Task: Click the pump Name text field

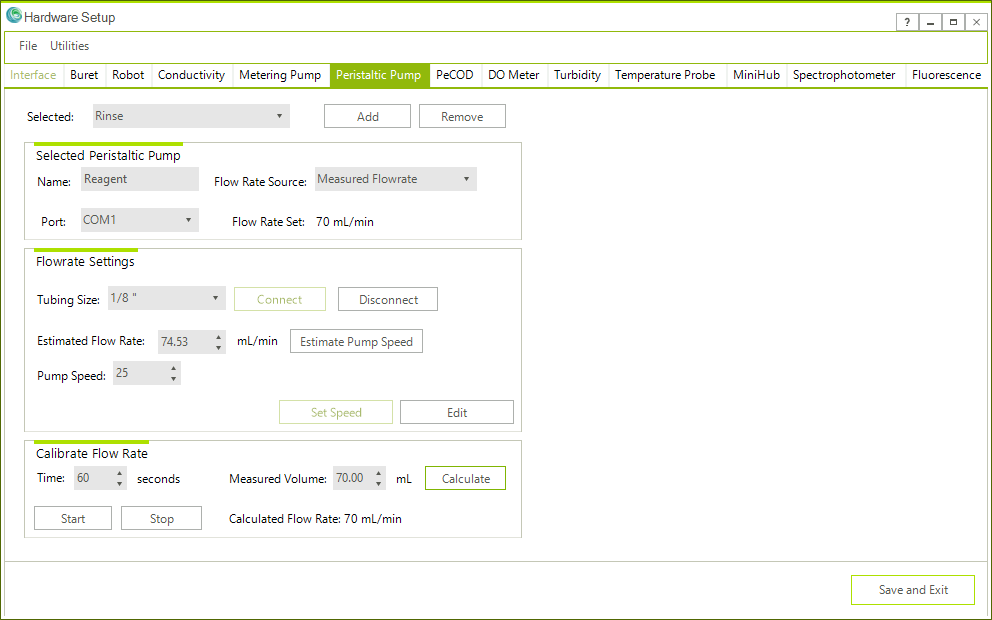Action: coord(139,179)
